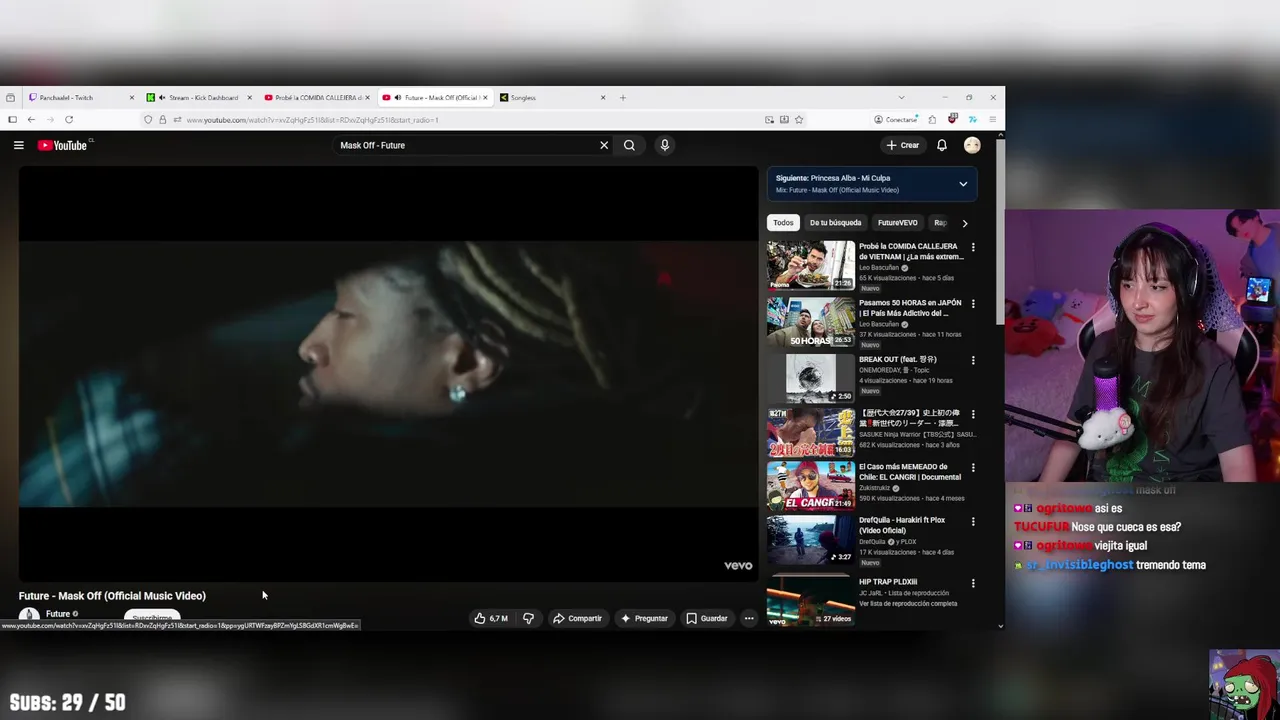Select the Todos filter chip
Screen dimensions: 1280x720
(x=783, y=223)
